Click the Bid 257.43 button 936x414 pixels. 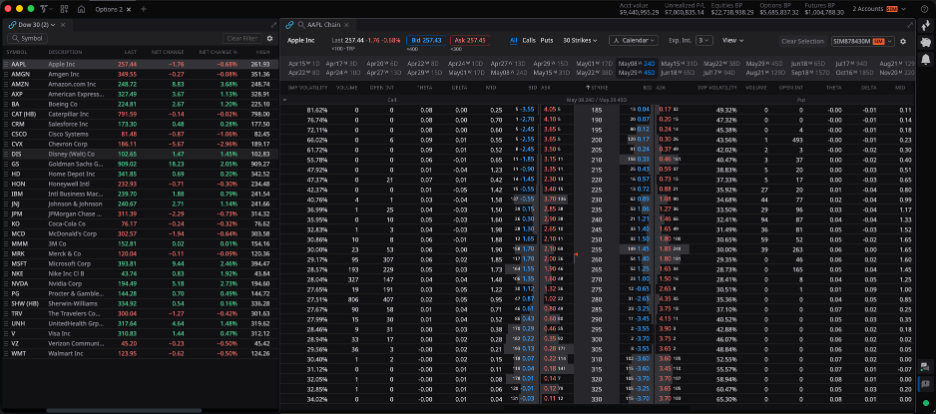point(426,41)
